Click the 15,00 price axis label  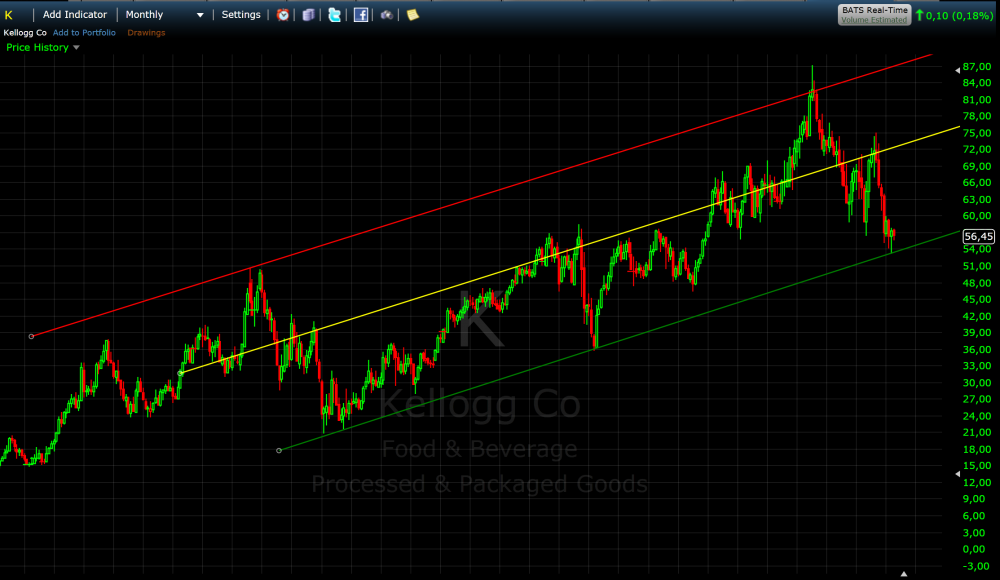(x=977, y=466)
